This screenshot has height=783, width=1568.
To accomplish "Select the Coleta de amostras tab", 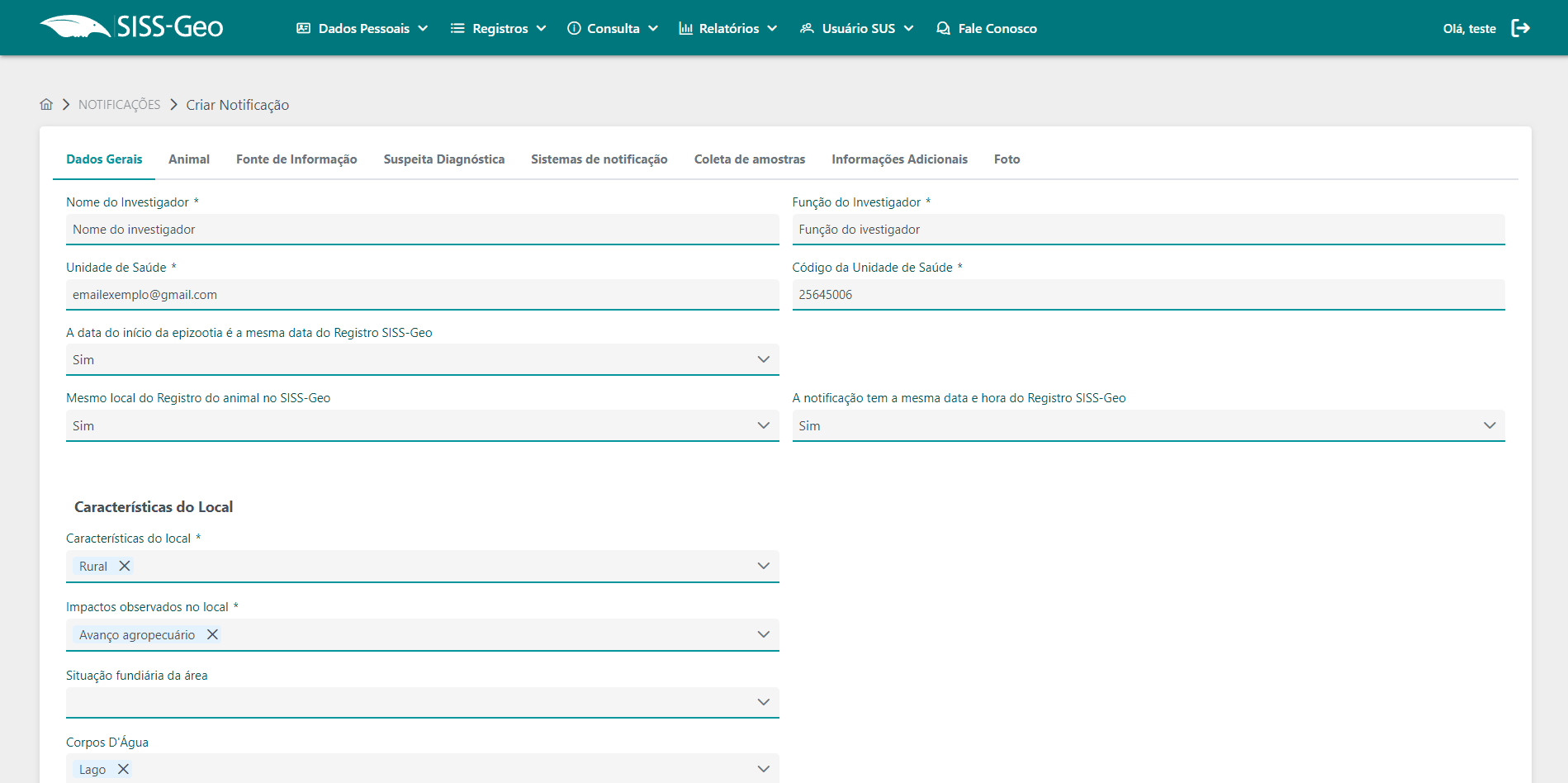I will 749,159.
